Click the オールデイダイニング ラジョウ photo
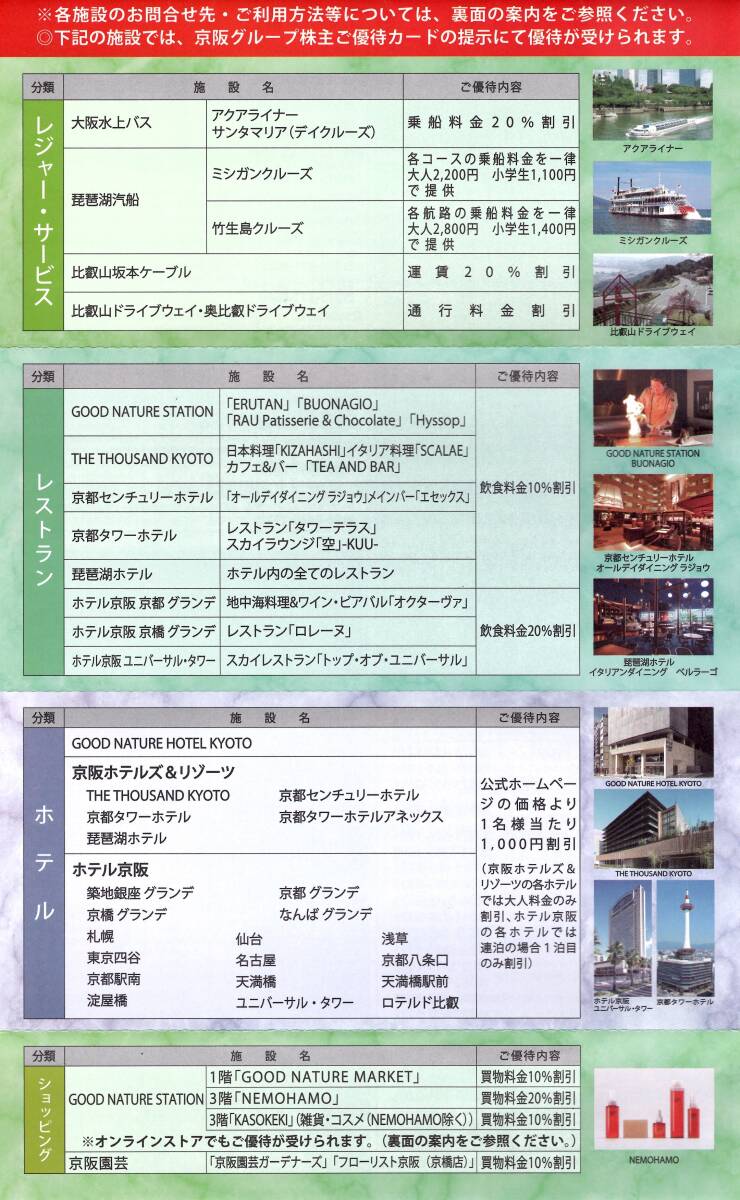 pyautogui.click(x=653, y=512)
